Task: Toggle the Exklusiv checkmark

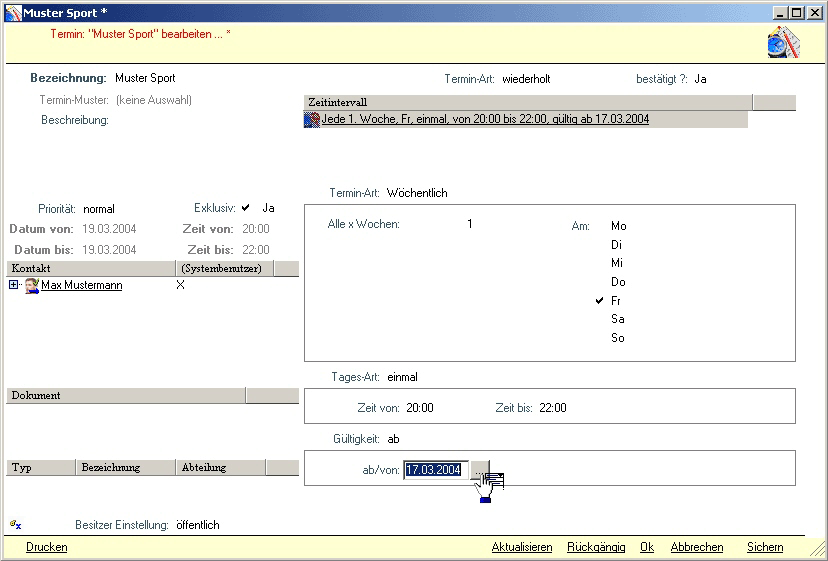Action: pyautogui.click(x=245, y=208)
